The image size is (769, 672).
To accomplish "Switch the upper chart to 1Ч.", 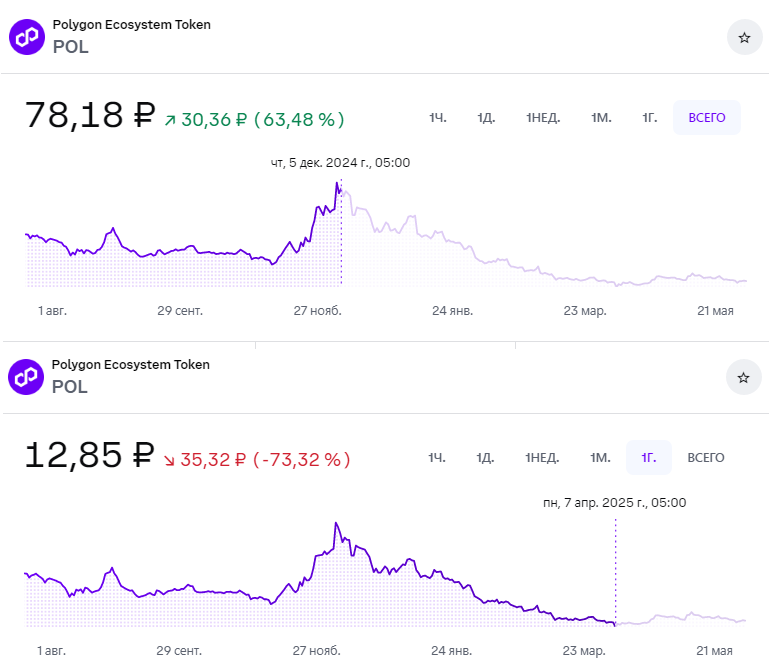I will click(438, 118).
